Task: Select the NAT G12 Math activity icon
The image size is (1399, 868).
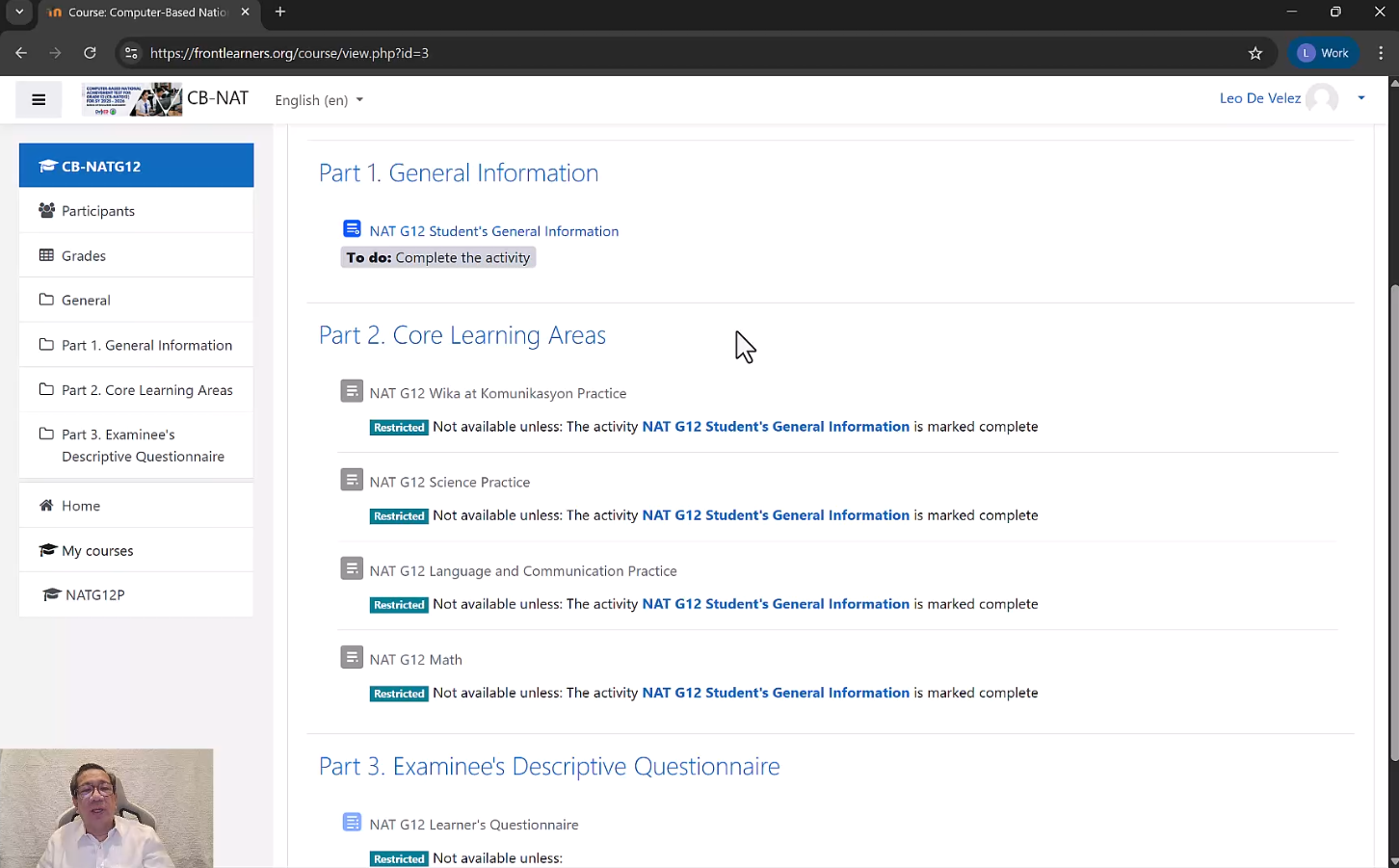Action: pos(352,657)
